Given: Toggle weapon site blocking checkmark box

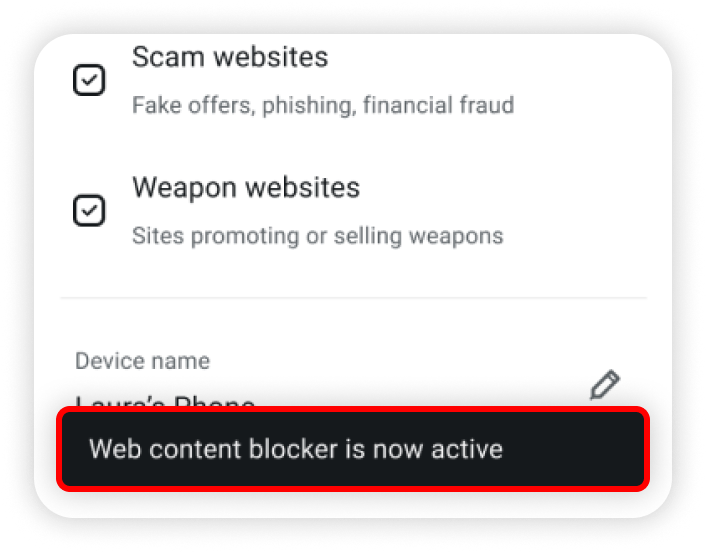Looking at the screenshot, I should click(89, 210).
